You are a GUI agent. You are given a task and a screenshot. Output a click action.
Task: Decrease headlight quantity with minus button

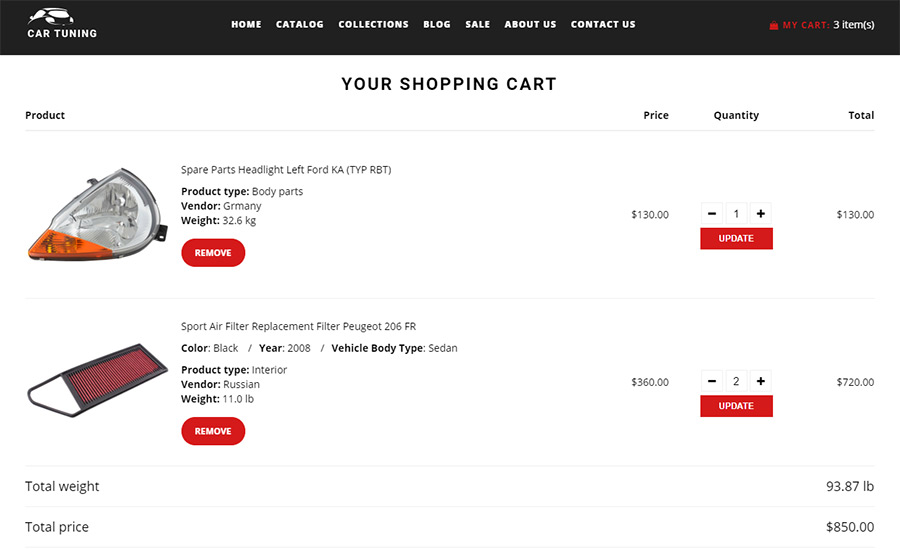pyautogui.click(x=712, y=213)
